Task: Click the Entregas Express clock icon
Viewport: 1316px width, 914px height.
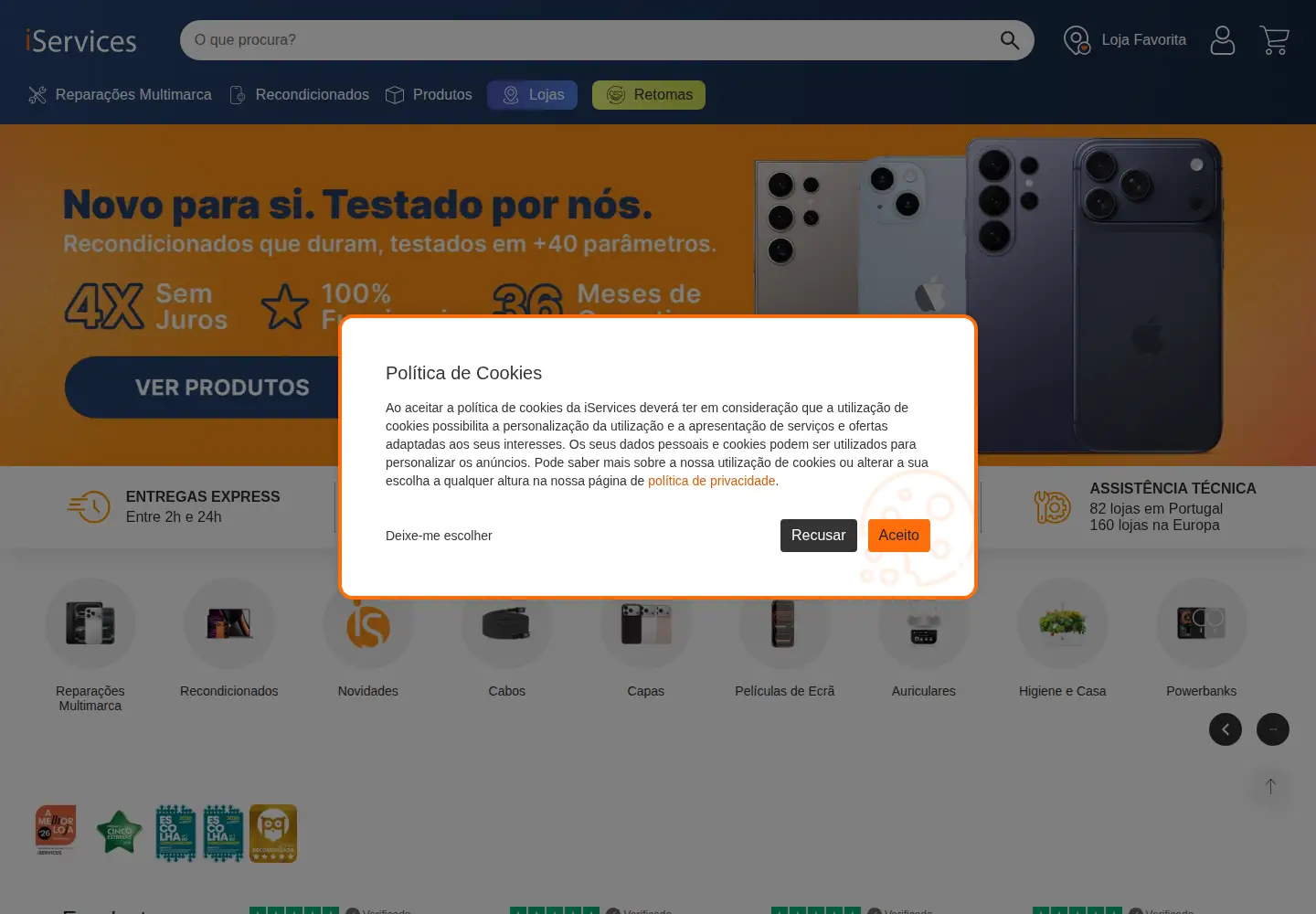Action: point(89,506)
